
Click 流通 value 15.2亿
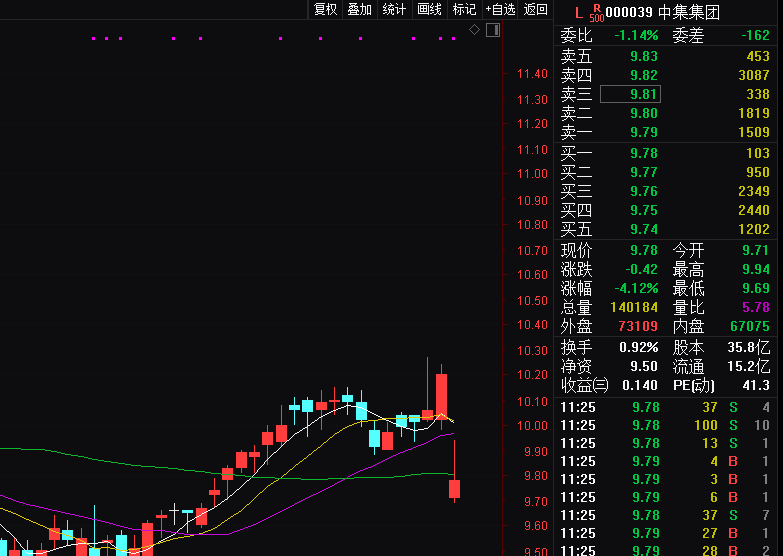(749, 366)
